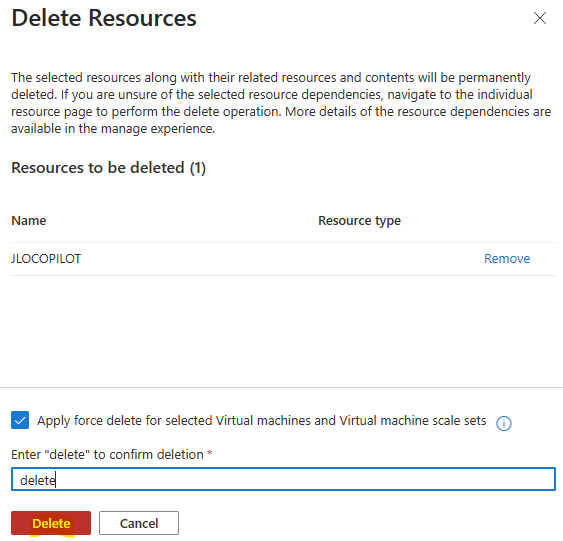Click the white checkmark inside the blue box

[20, 420]
